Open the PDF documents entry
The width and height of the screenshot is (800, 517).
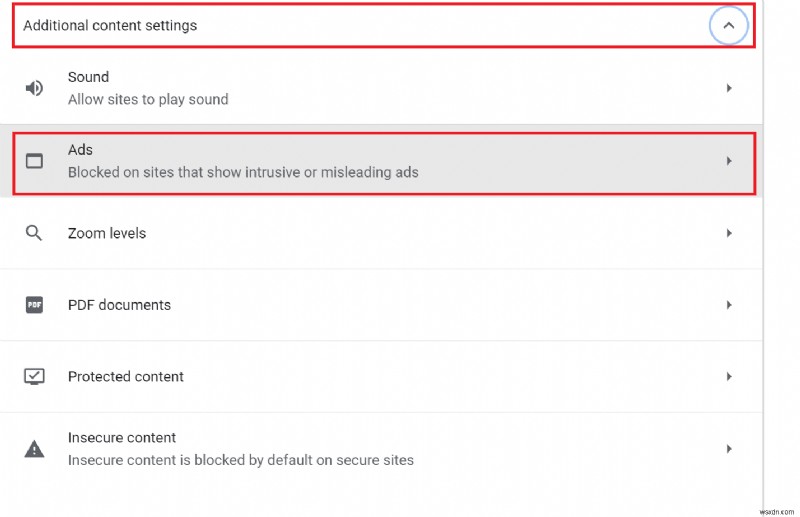[381, 305]
